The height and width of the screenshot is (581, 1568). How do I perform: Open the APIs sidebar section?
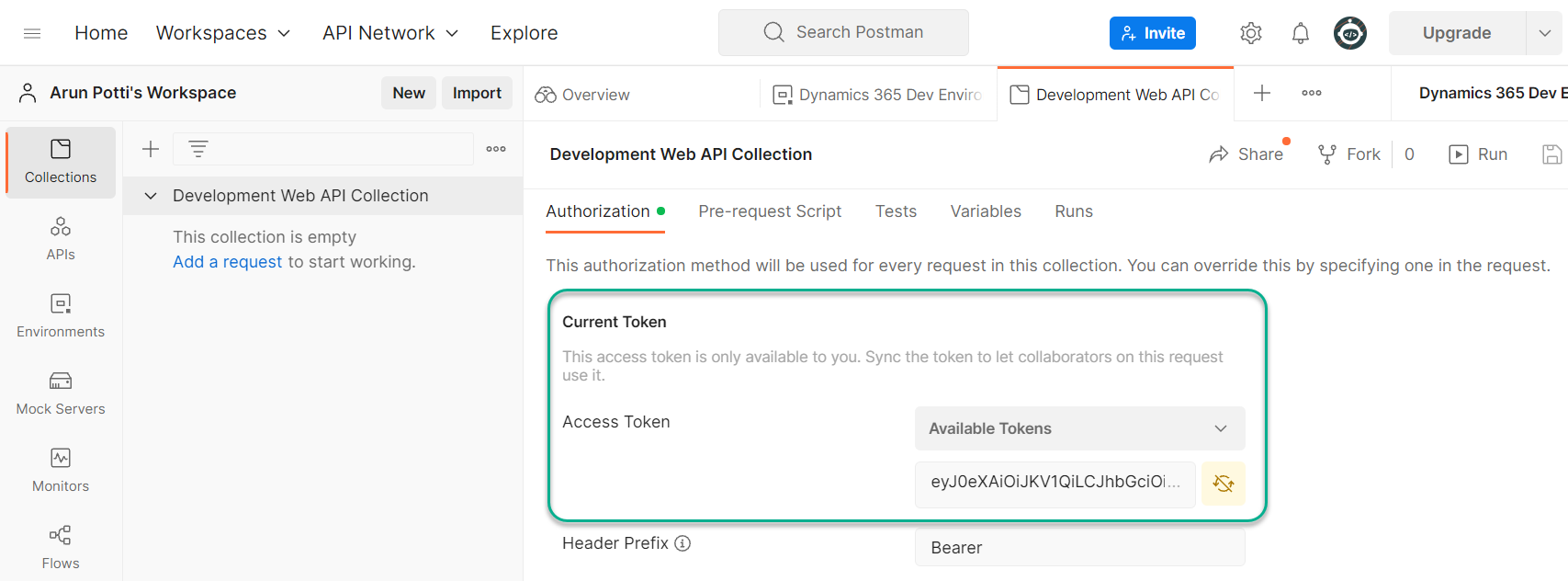tap(61, 239)
